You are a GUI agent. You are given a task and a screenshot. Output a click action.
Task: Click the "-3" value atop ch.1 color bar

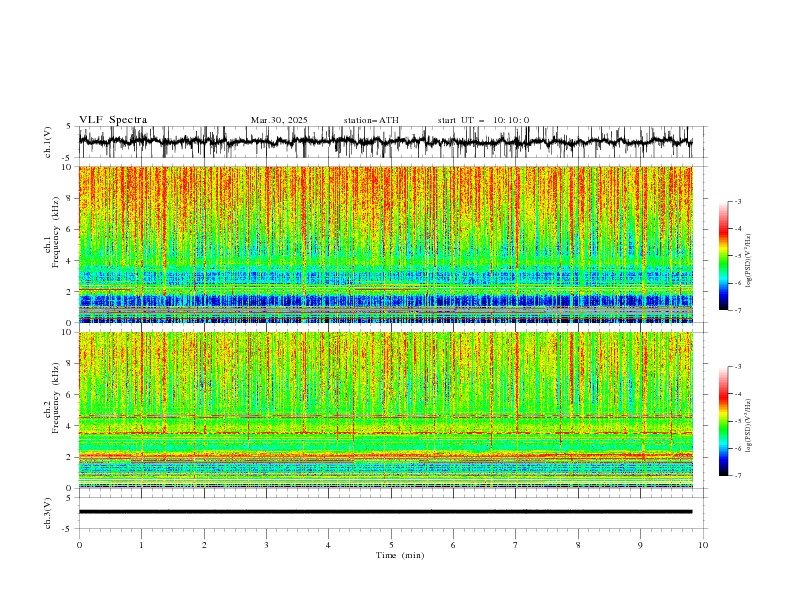[x=737, y=201]
